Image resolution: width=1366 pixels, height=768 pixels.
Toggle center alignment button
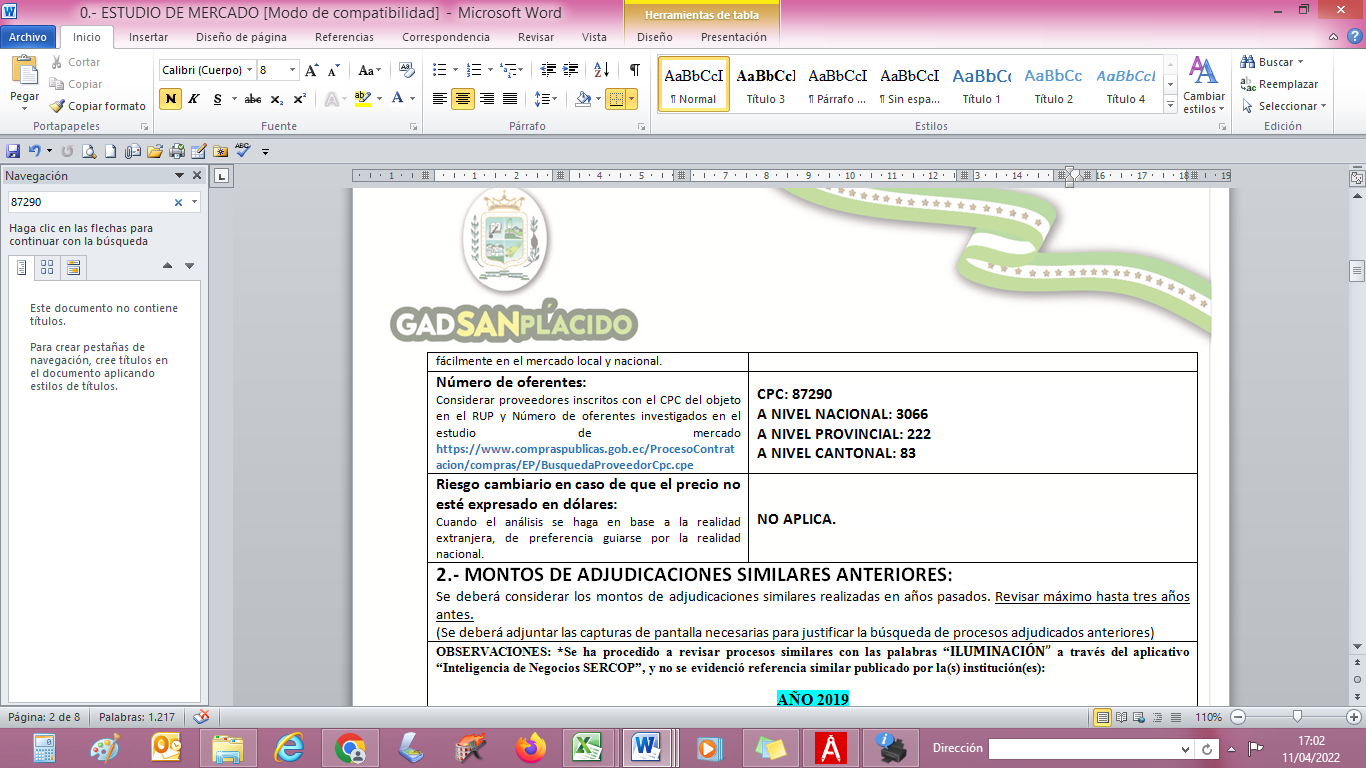tap(462, 99)
